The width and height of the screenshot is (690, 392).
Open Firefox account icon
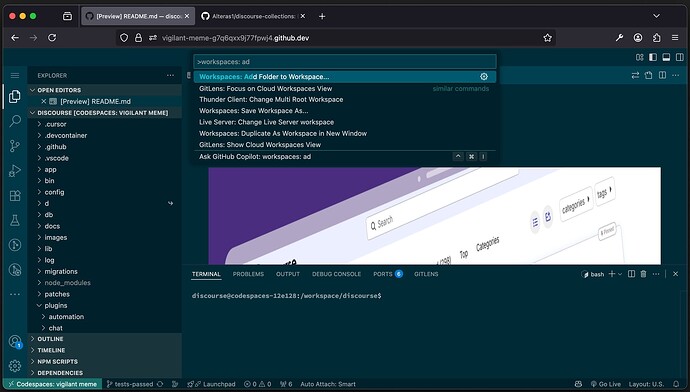(638, 38)
